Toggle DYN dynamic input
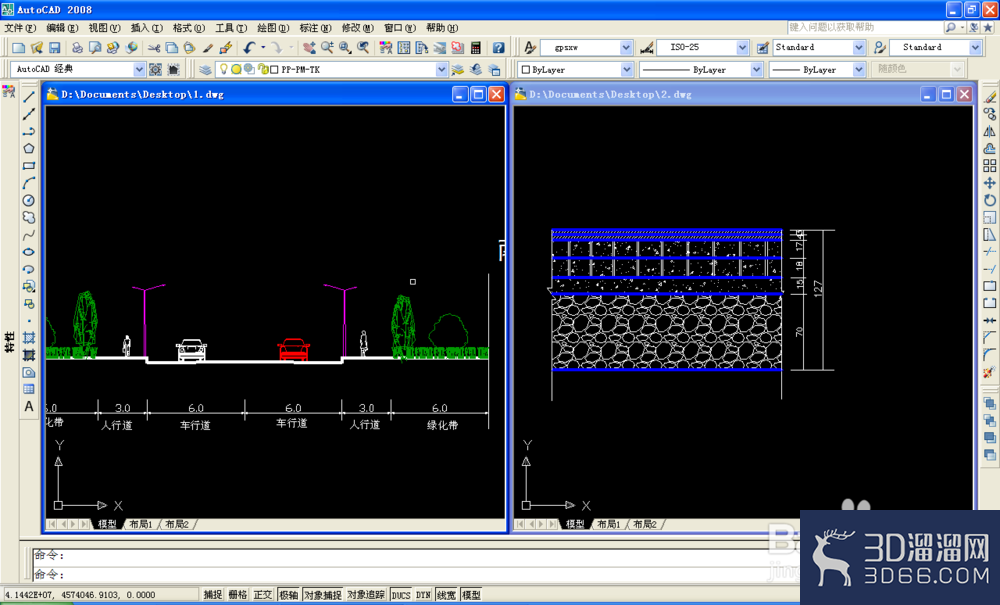The height and width of the screenshot is (605, 1000). point(423,595)
